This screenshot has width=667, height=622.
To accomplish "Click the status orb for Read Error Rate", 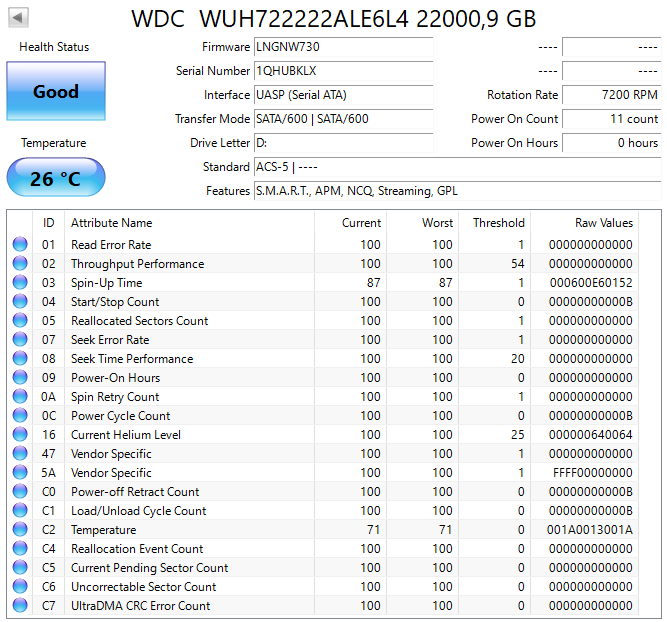I will tap(20, 244).
